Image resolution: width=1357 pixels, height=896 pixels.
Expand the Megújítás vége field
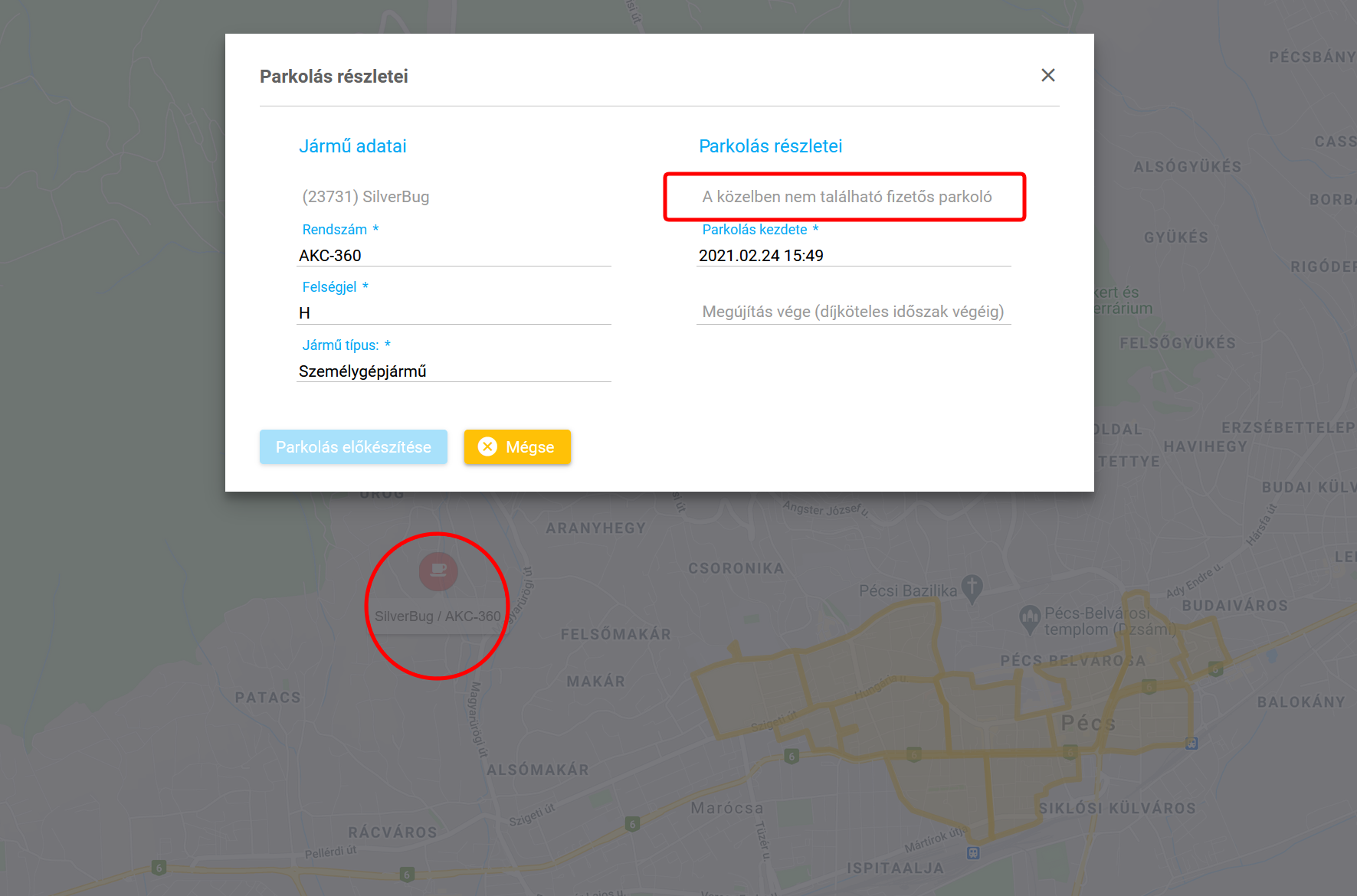click(853, 312)
